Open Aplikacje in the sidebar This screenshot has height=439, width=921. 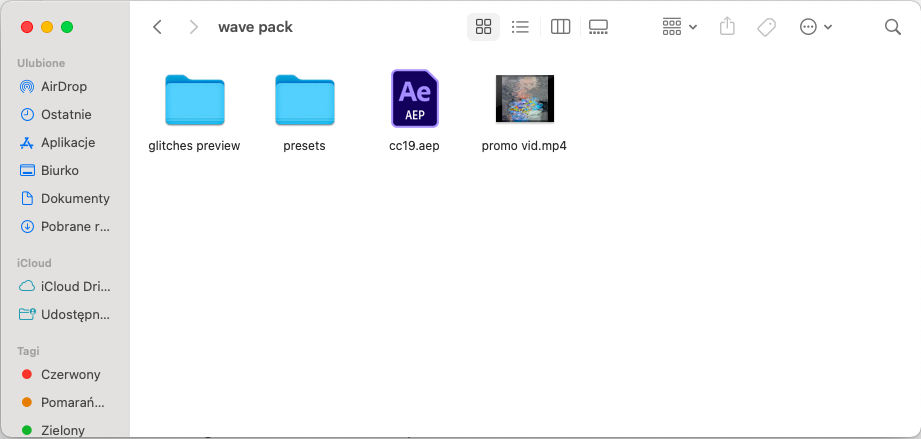(68, 142)
